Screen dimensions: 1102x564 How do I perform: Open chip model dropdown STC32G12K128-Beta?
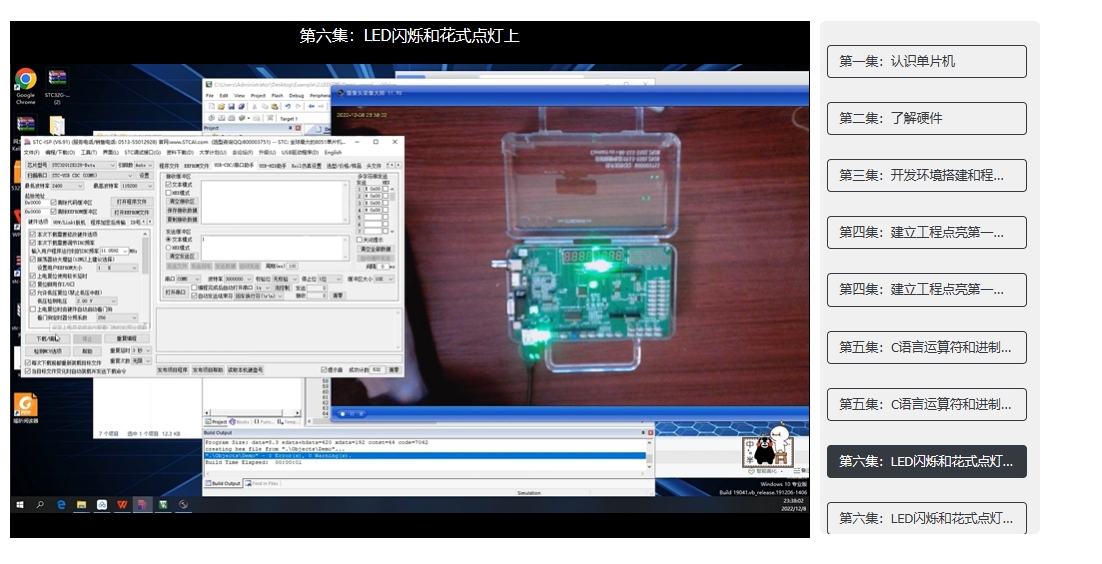pos(83,165)
